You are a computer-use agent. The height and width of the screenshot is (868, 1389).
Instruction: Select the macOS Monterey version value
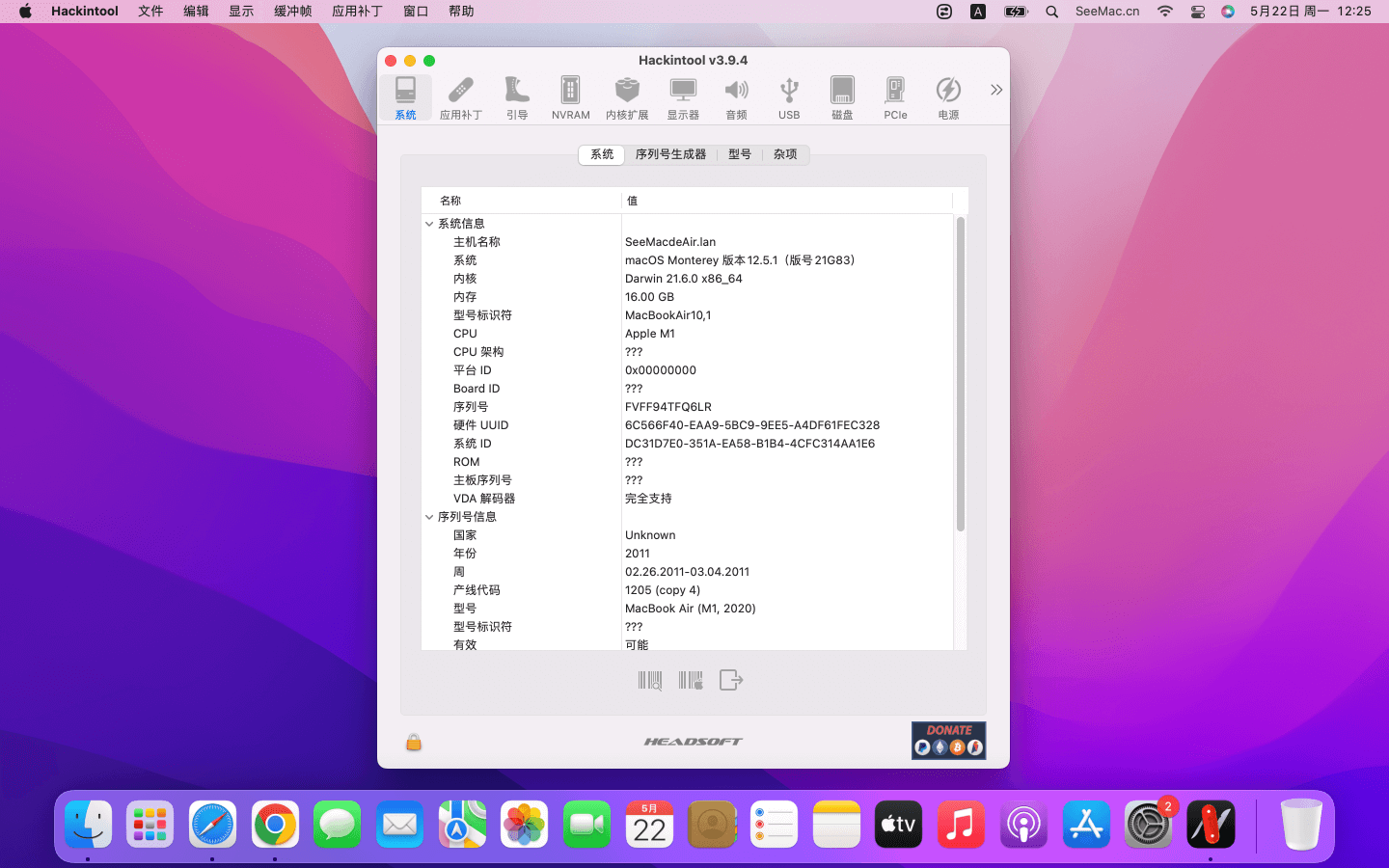tap(740, 260)
